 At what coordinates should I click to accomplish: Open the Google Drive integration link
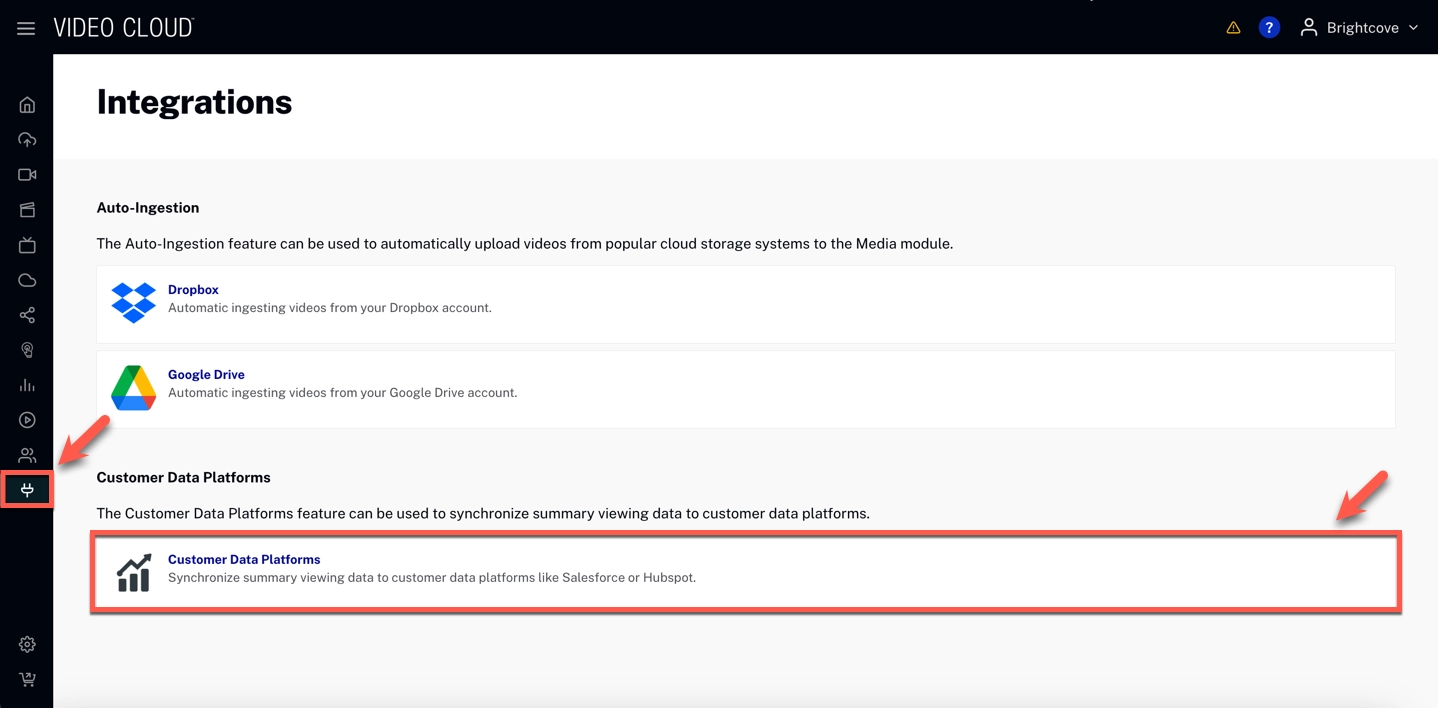(206, 375)
